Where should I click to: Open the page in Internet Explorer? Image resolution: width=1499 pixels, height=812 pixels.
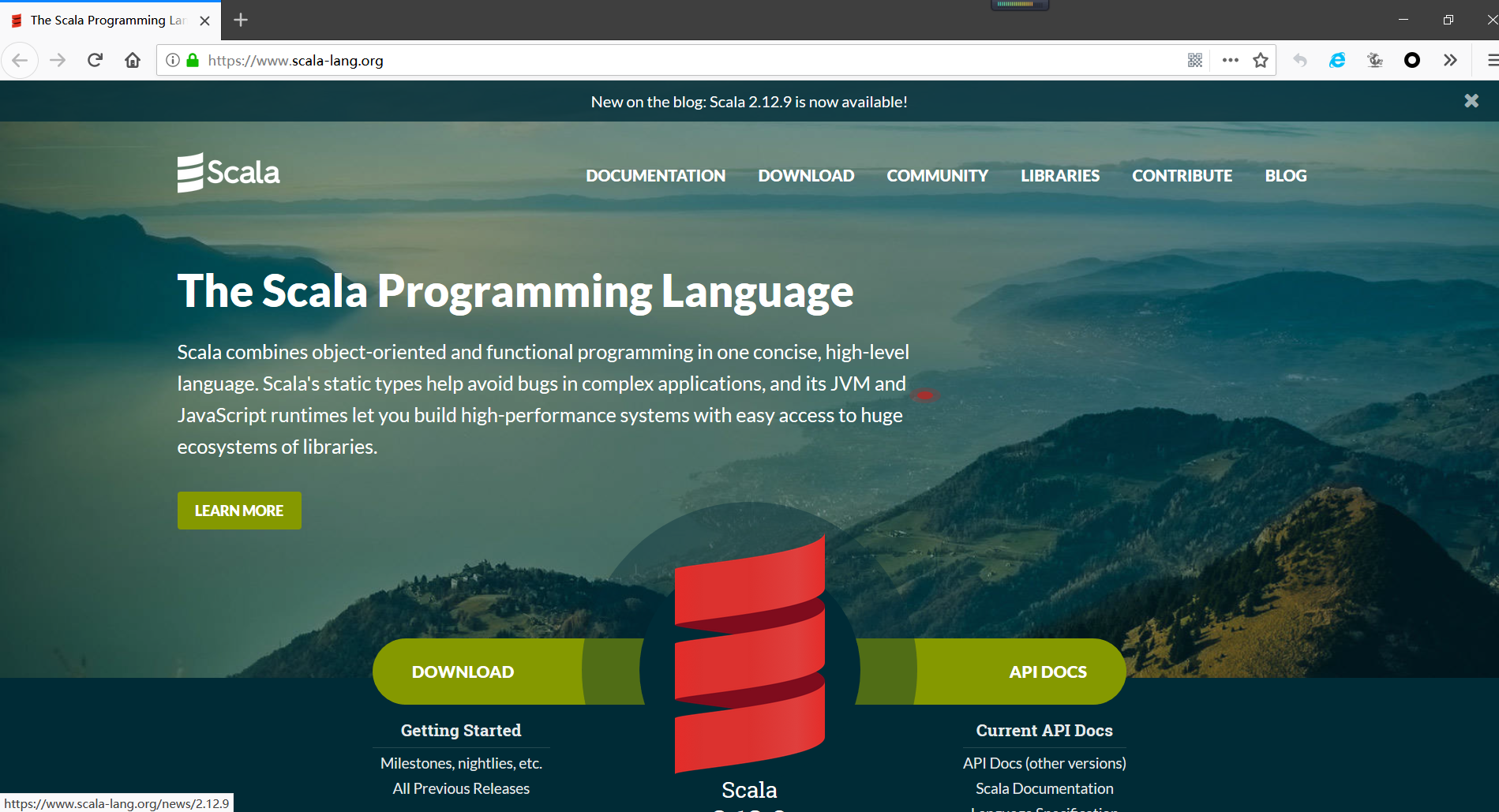[x=1336, y=60]
